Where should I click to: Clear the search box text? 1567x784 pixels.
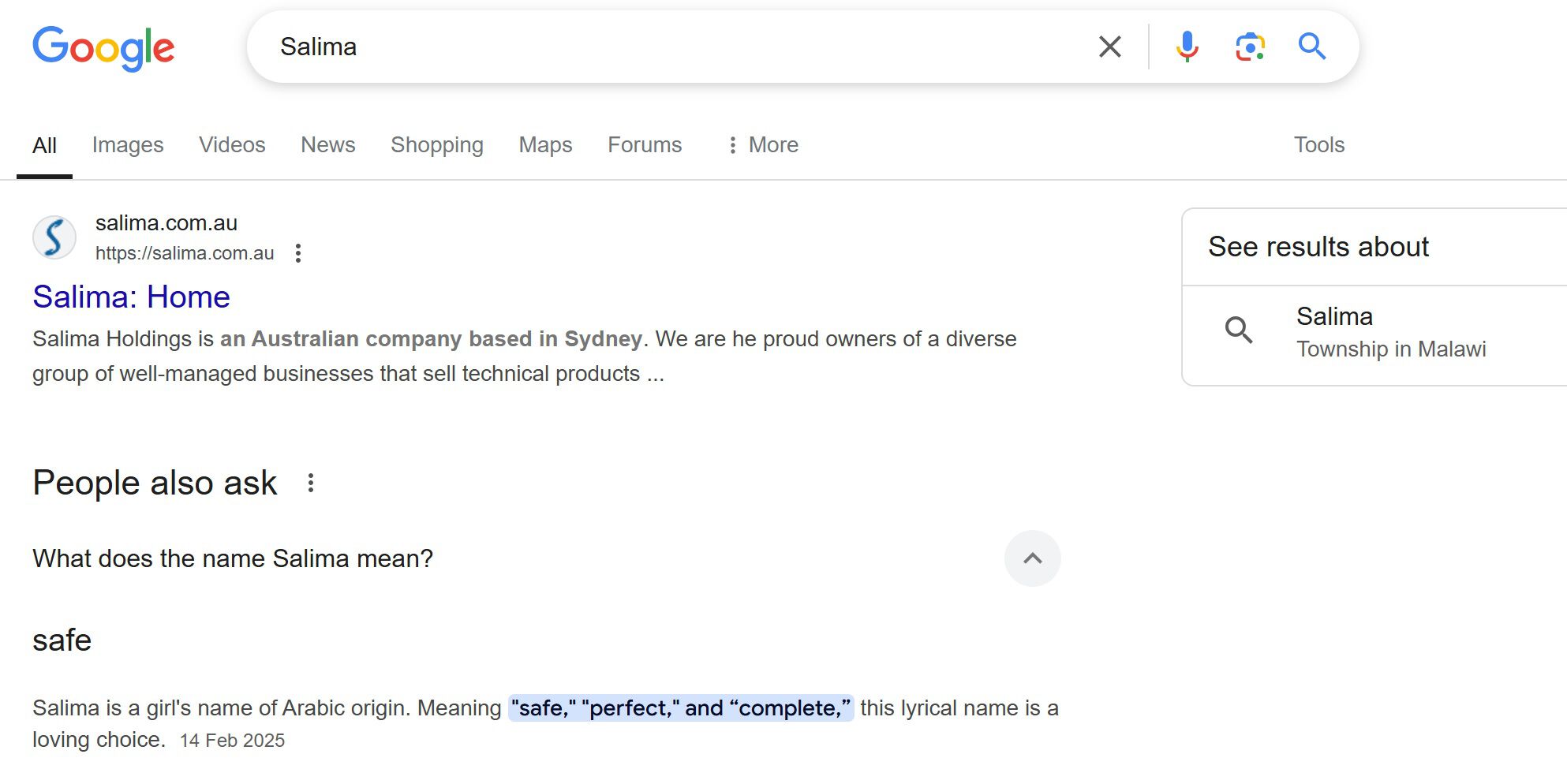click(1109, 47)
